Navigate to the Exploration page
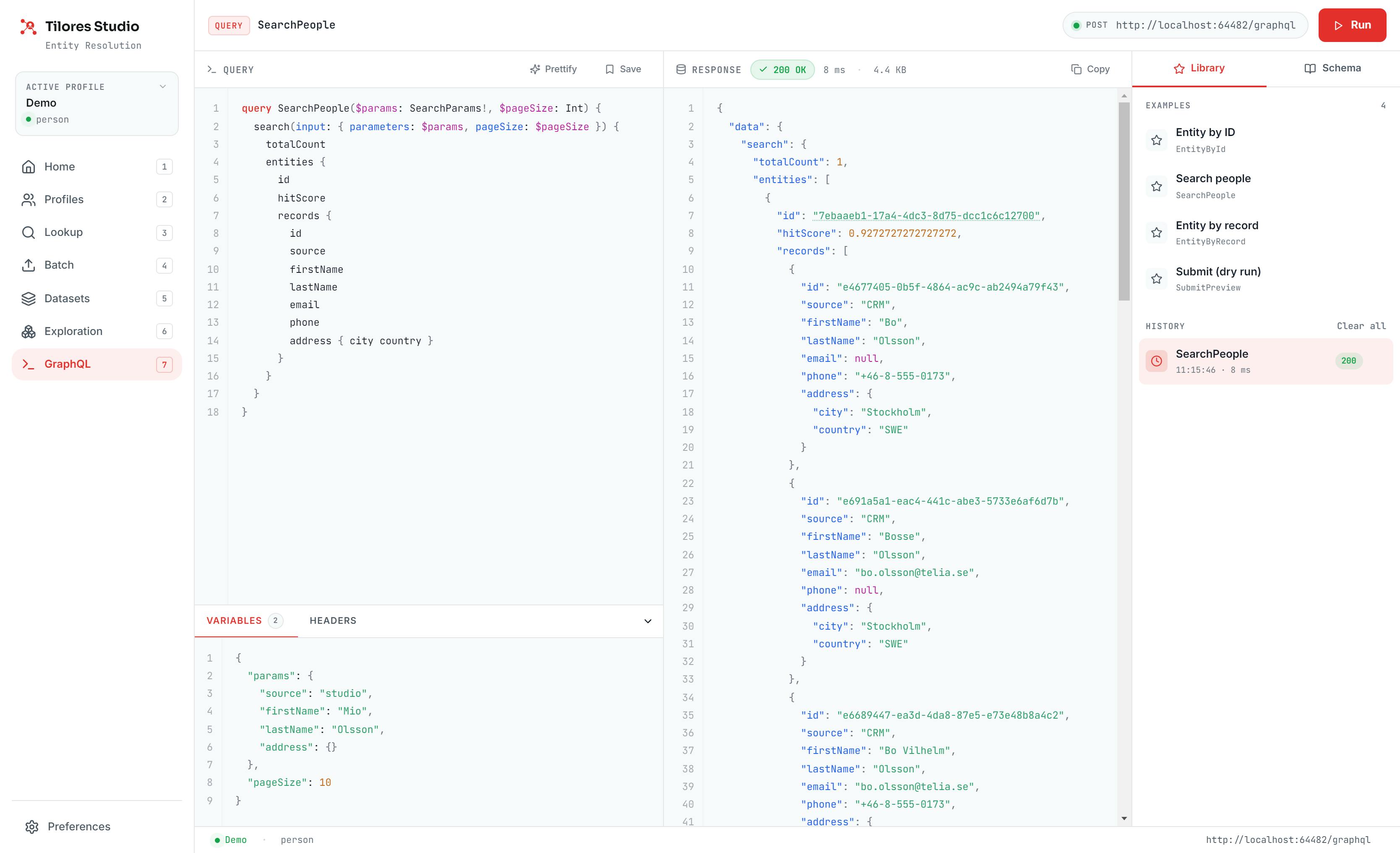The width and height of the screenshot is (1400, 853). tap(97, 331)
